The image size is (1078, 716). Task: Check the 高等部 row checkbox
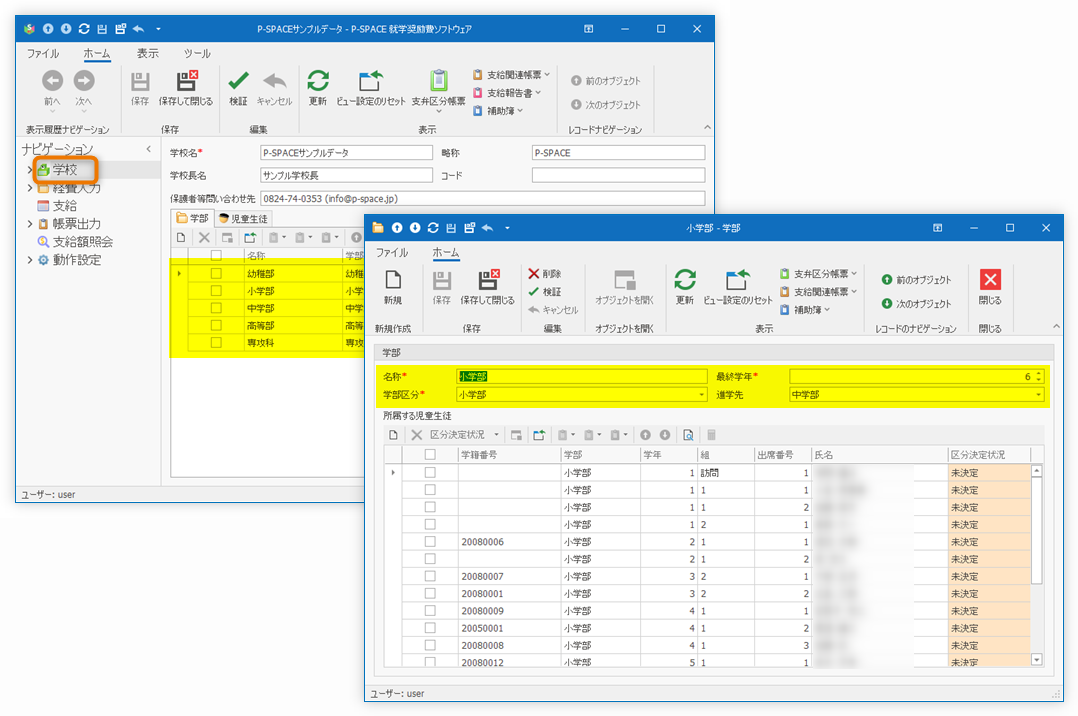pyautogui.click(x=217, y=325)
